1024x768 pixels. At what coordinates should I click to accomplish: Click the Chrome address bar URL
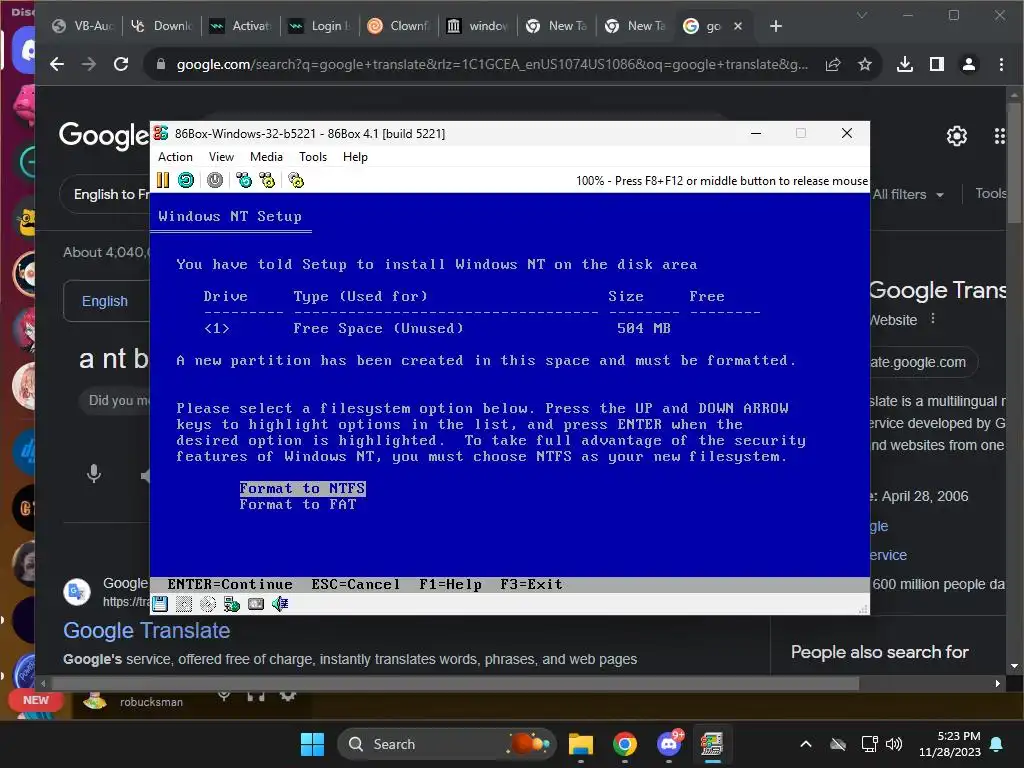pyautogui.click(x=492, y=64)
